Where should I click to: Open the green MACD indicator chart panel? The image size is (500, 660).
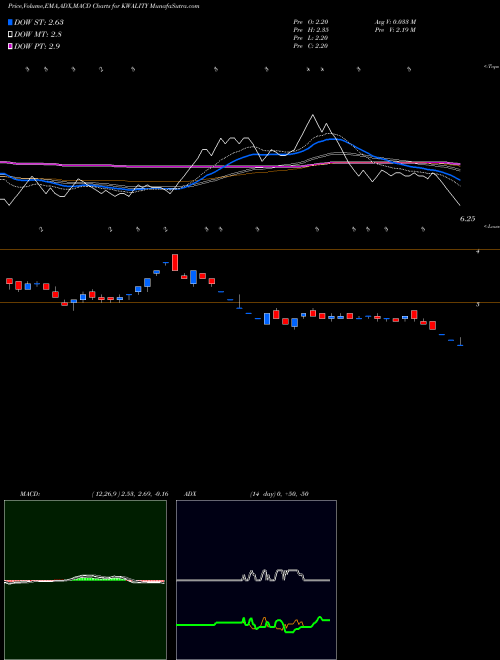pos(85,580)
